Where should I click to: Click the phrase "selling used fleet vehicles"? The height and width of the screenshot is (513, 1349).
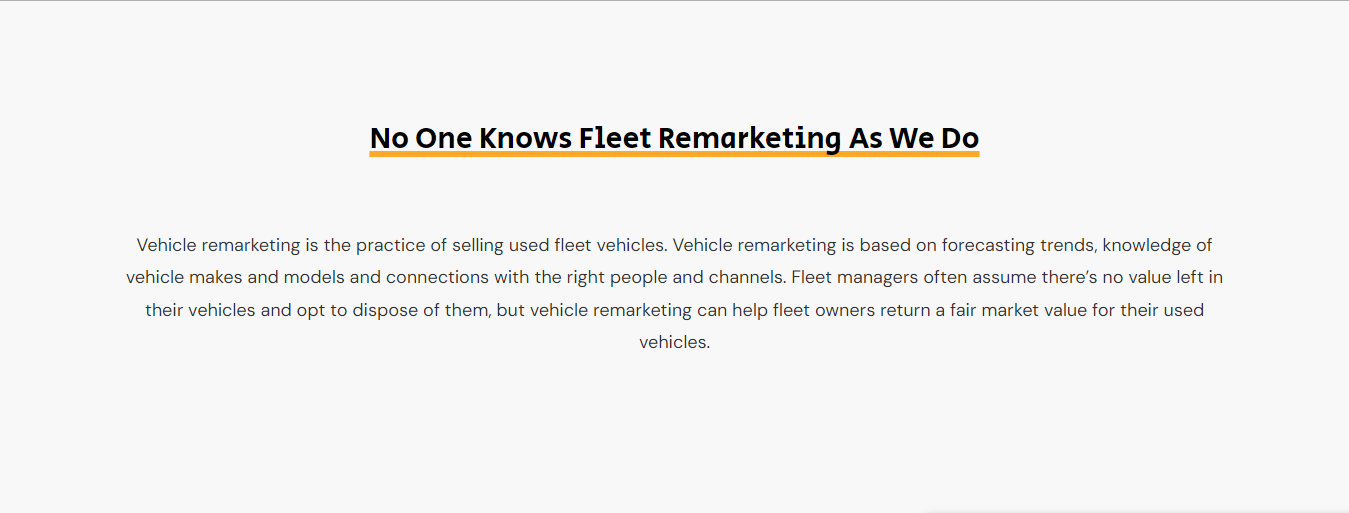(x=559, y=245)
